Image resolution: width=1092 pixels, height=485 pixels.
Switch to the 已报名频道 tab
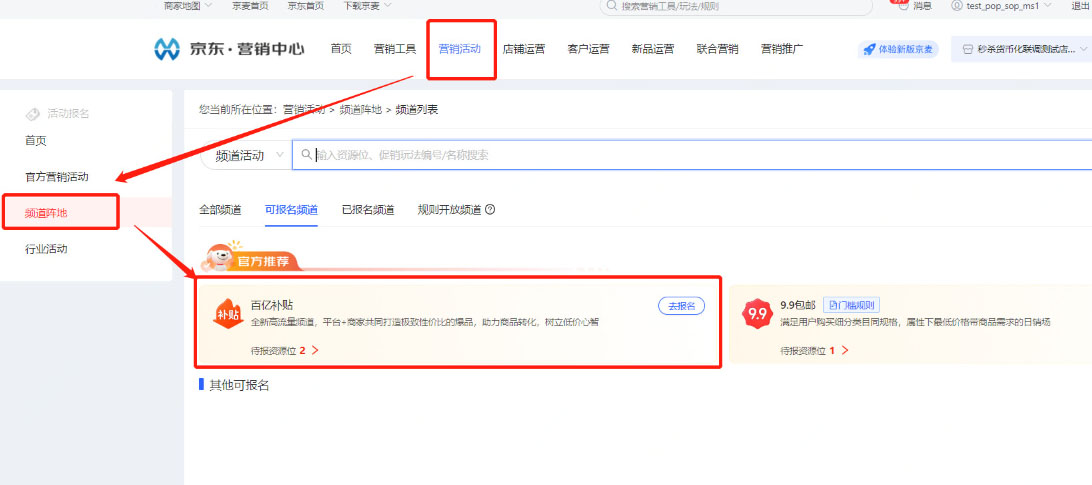click(368, 210)
